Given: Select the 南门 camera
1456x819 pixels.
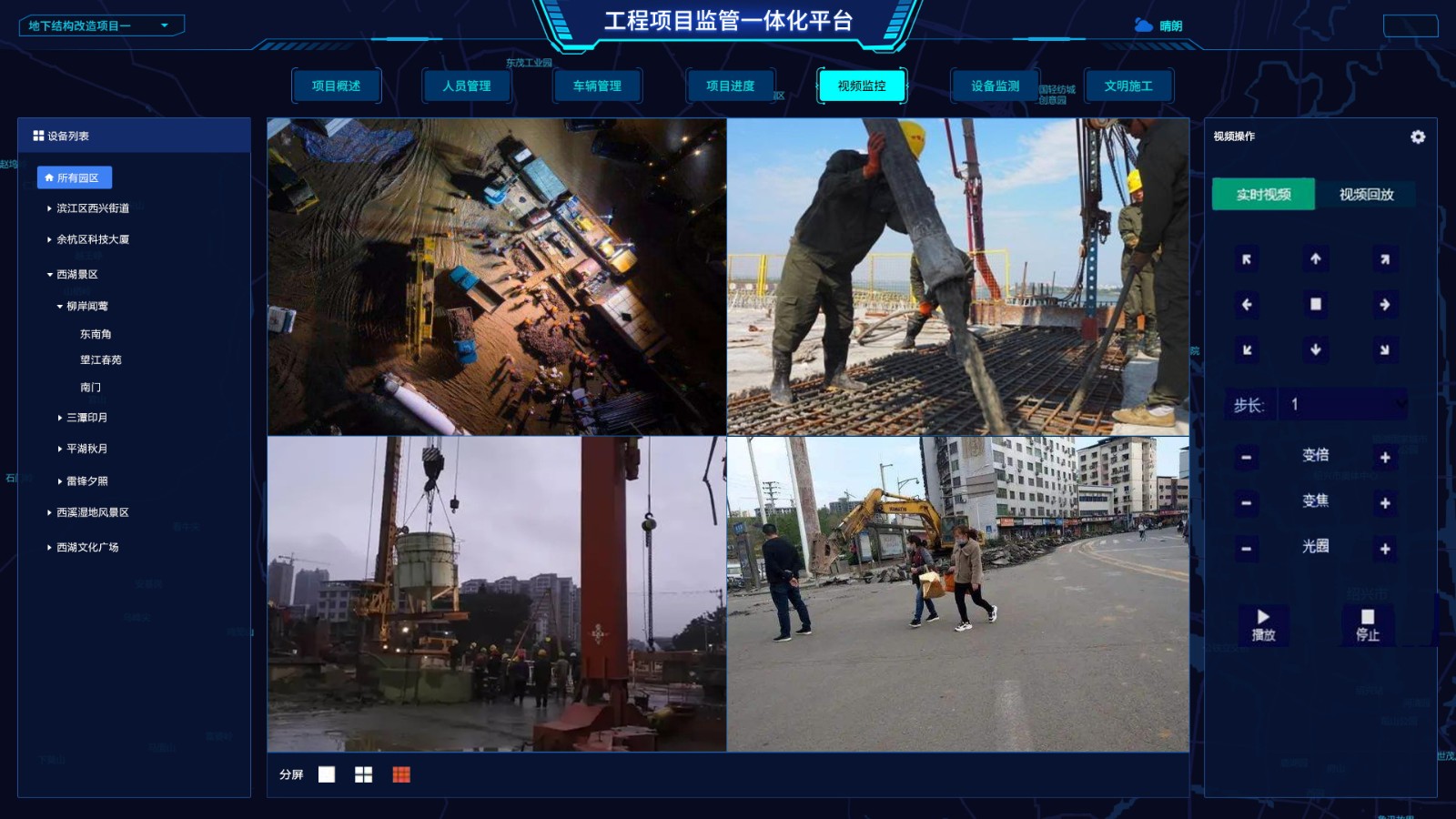Looking at the screenshot, I should pos(90,387).
